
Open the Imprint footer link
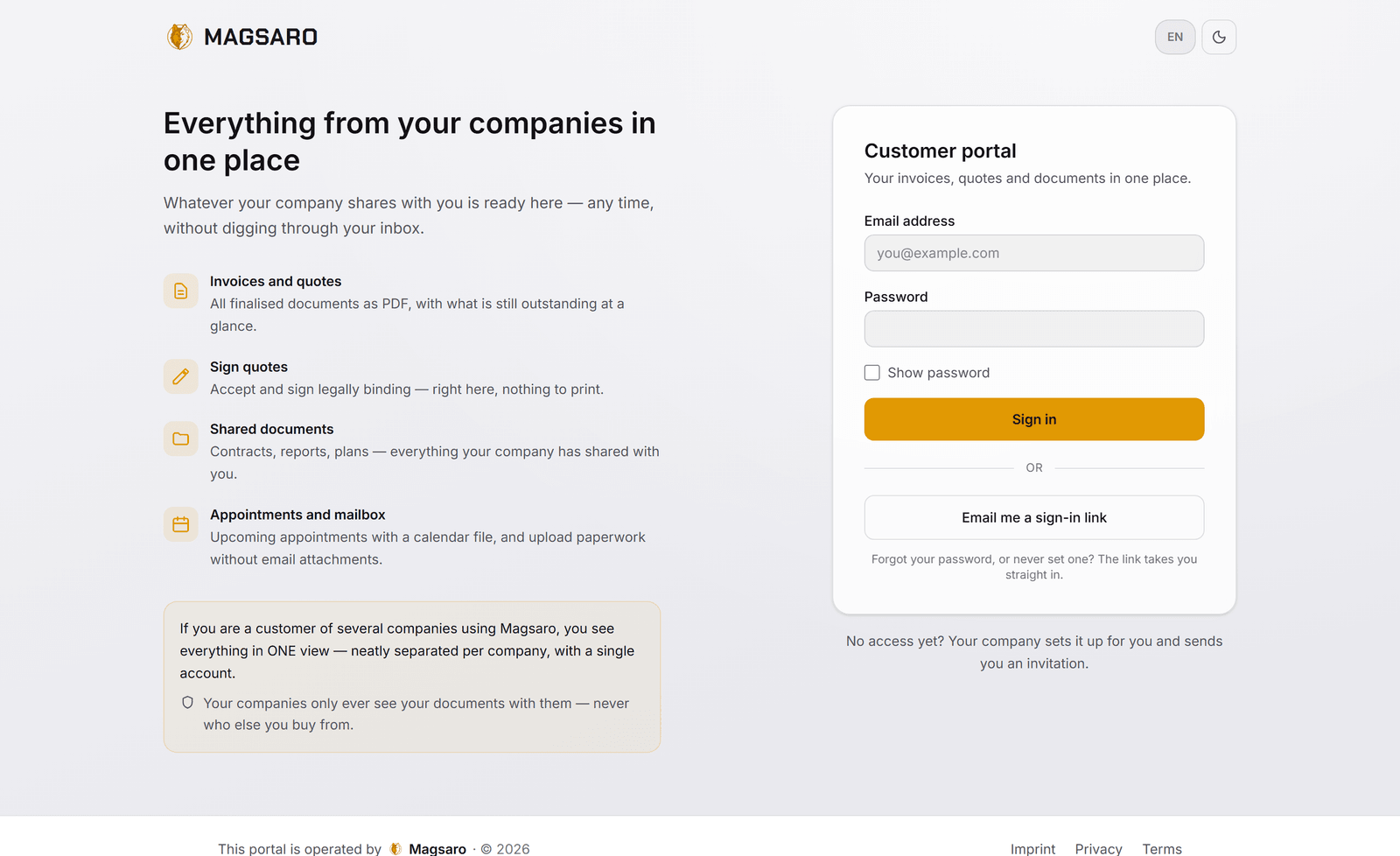(x=1032, y=848)
